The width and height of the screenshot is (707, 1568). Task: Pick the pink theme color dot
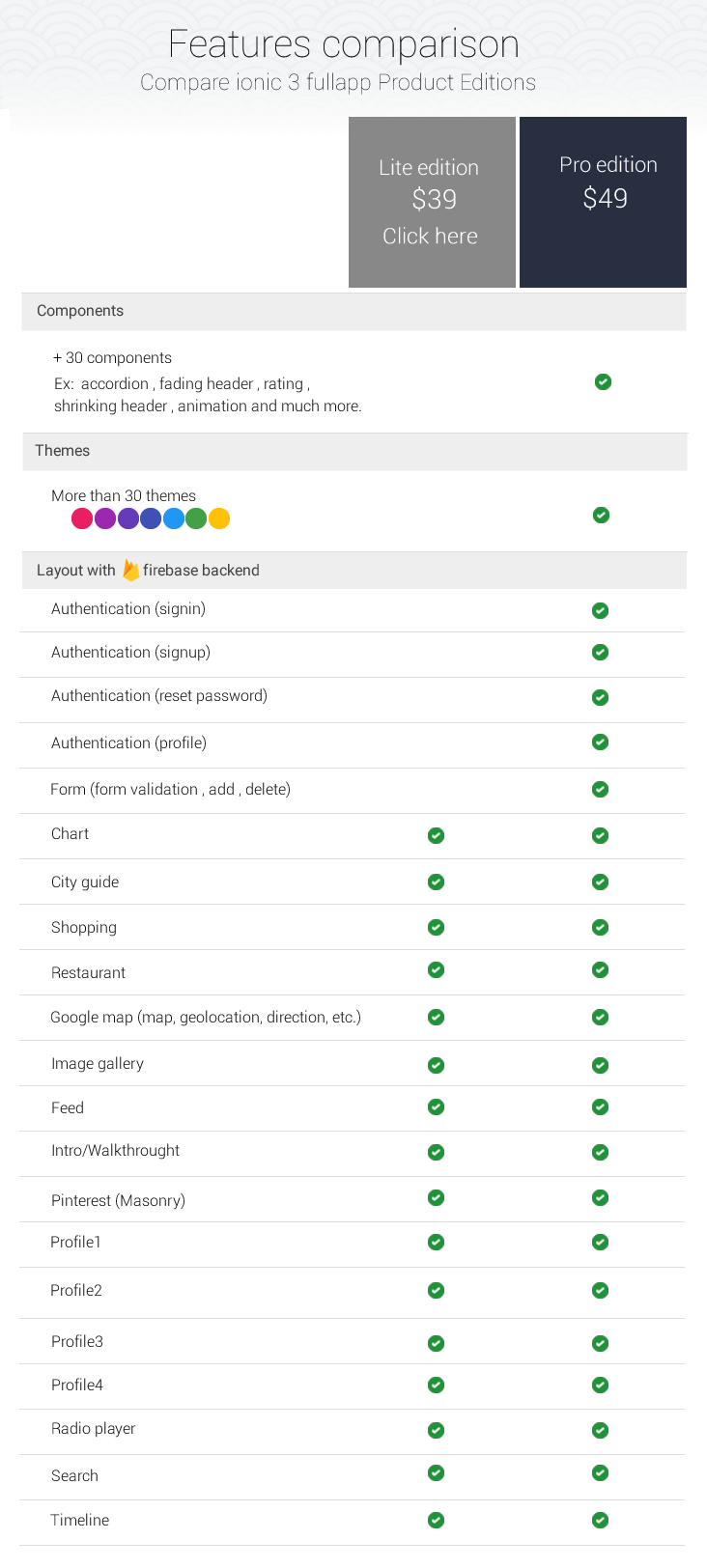pyautogui.click(x=82, y=518)
